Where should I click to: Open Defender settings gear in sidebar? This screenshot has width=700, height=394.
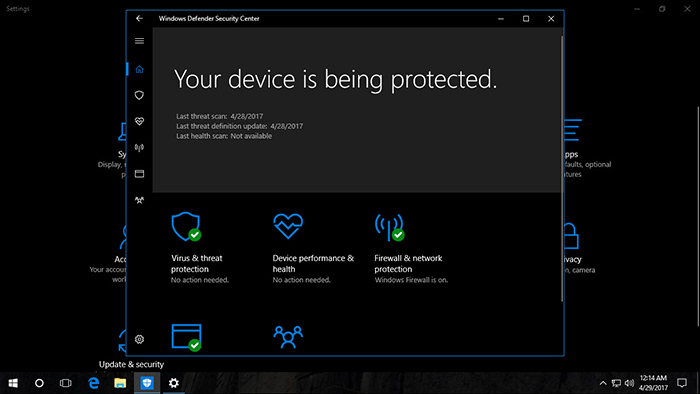pos(139,339)
